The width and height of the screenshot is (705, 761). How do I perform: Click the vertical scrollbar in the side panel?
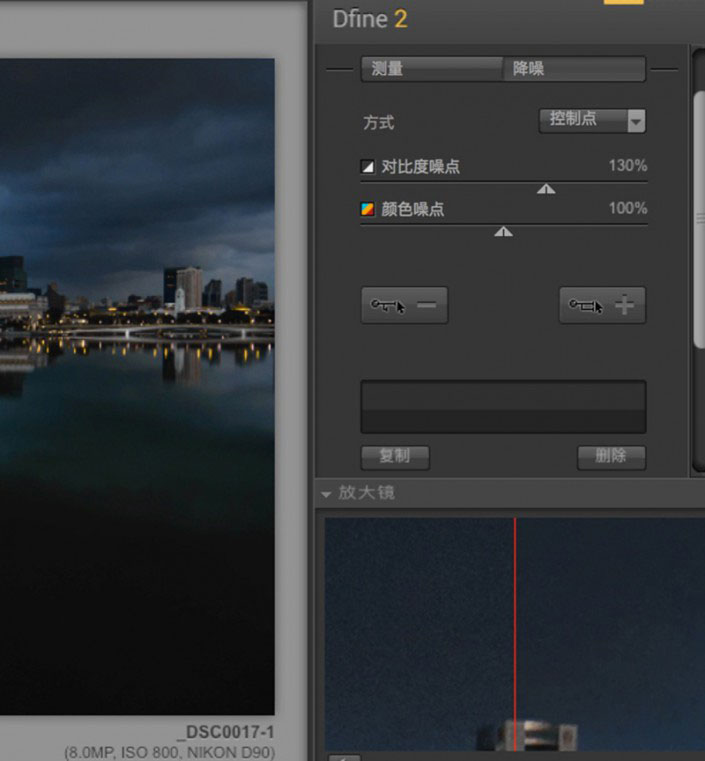[699, 218]
